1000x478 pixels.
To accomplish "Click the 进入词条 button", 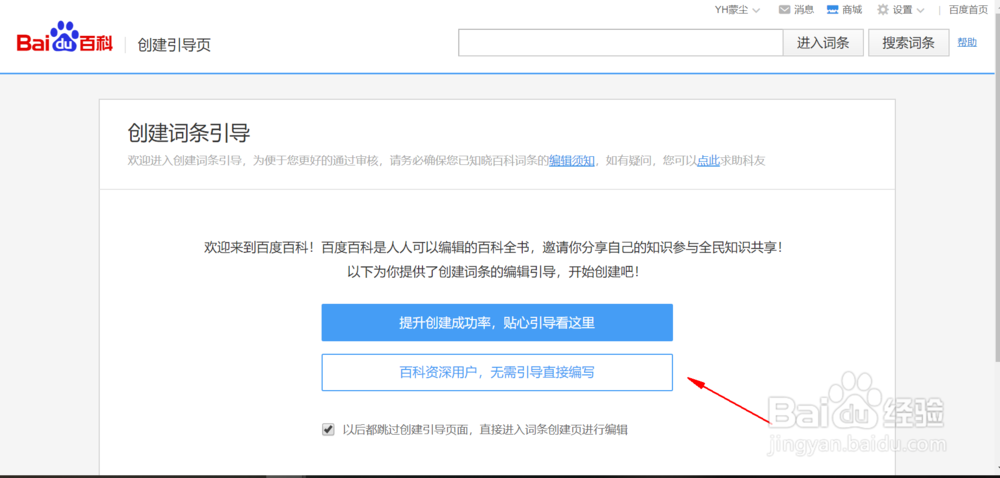I will pyautogui.click(x=823, y=43).
